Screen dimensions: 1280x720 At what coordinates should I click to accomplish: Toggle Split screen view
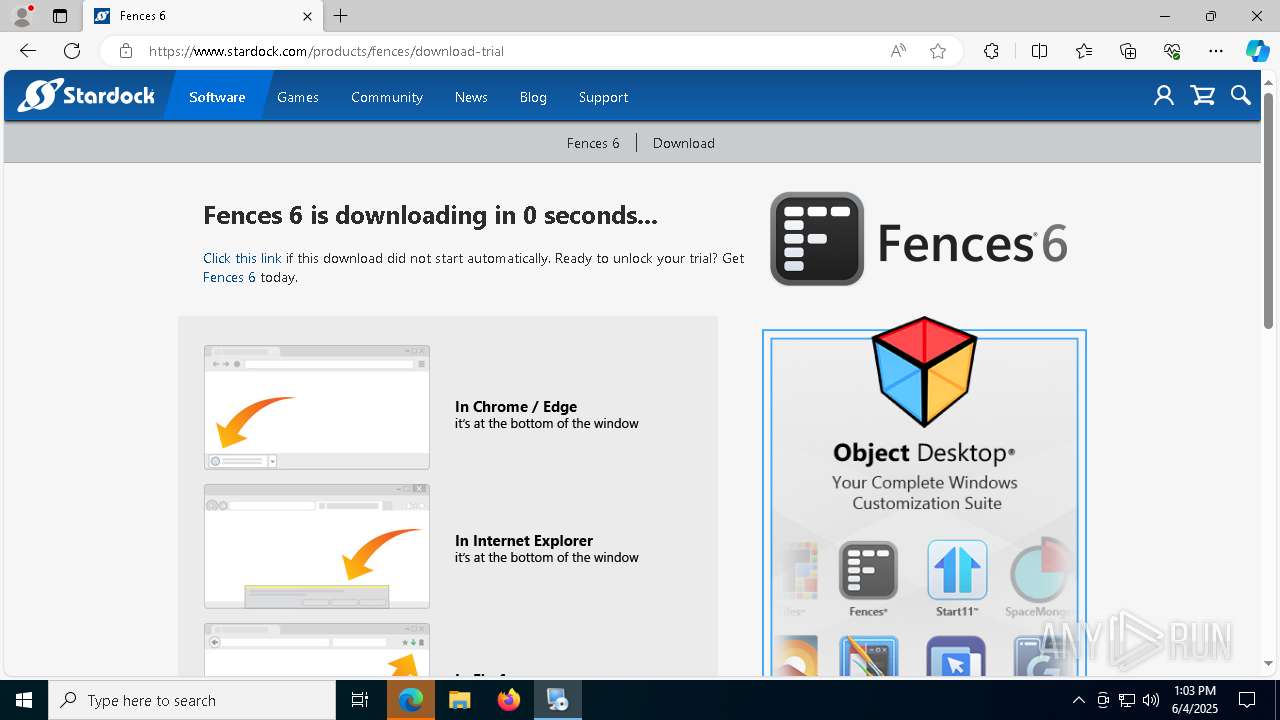[x=1039, y=51]
